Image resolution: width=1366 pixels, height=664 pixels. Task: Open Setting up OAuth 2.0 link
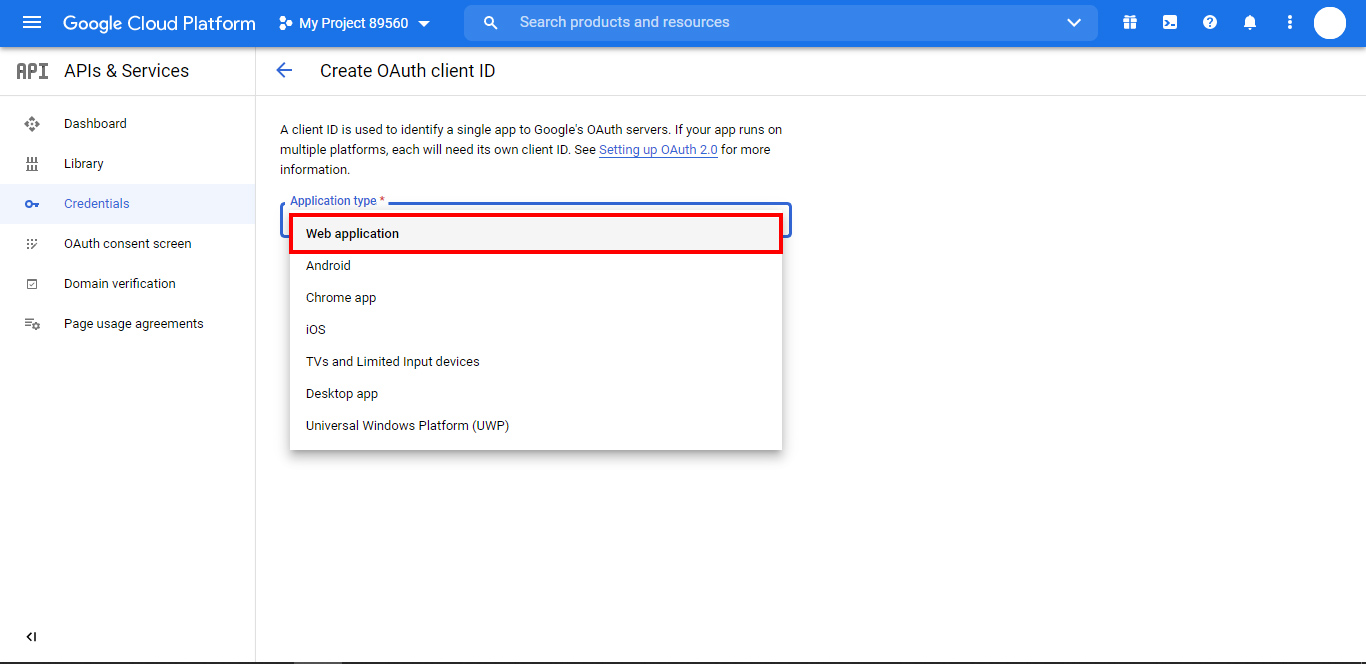(x=658, y=150)
